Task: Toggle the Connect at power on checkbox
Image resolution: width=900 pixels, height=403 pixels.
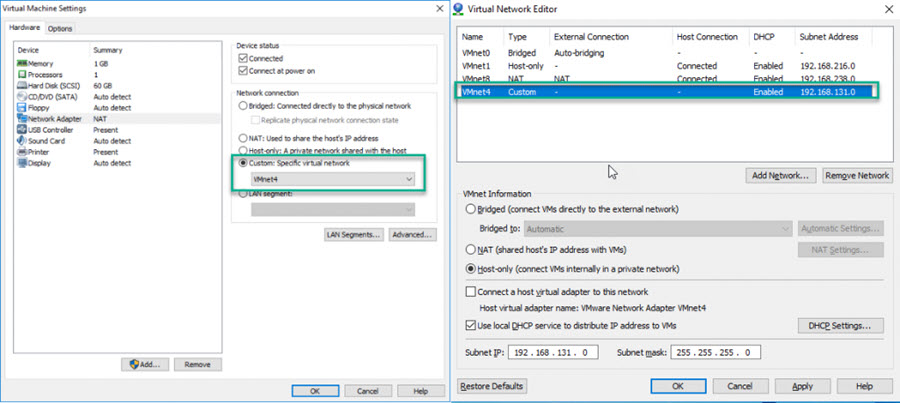Action: 244,70
